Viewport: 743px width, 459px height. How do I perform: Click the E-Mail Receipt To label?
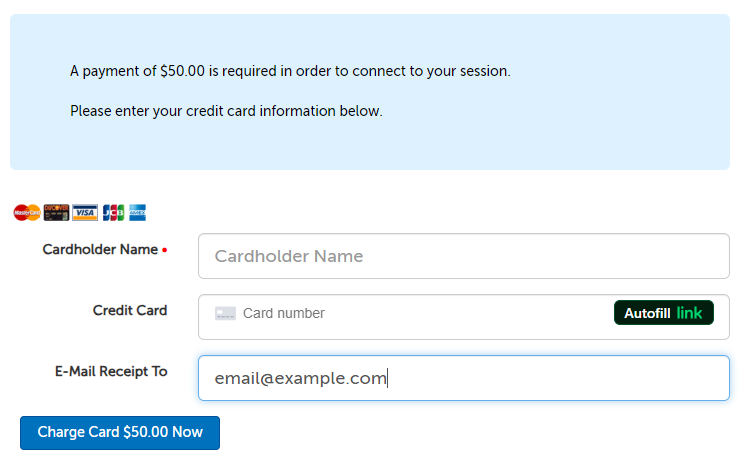click(111, 371)
